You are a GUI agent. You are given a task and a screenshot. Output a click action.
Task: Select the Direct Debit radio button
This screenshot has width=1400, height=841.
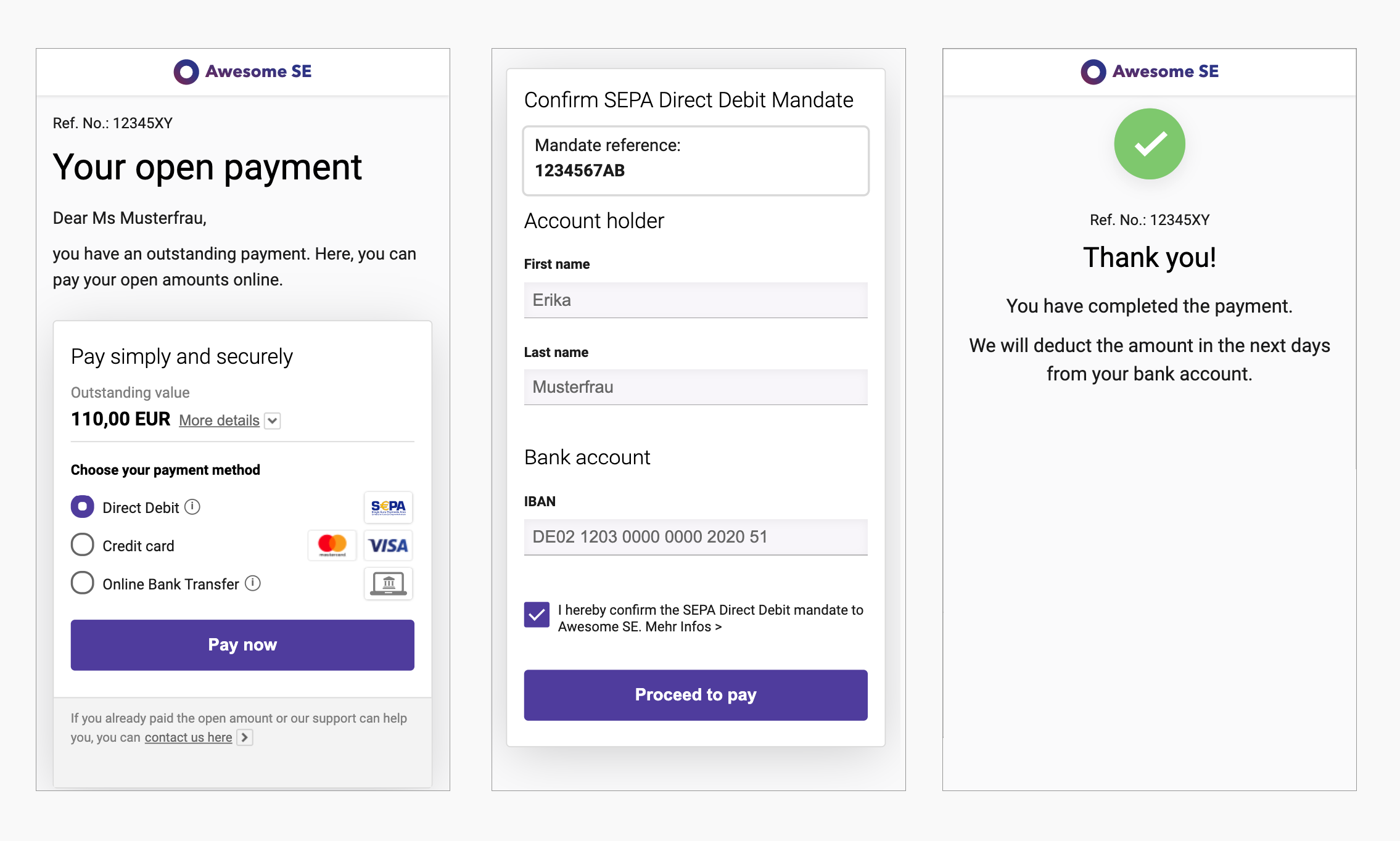coord(81,507)
